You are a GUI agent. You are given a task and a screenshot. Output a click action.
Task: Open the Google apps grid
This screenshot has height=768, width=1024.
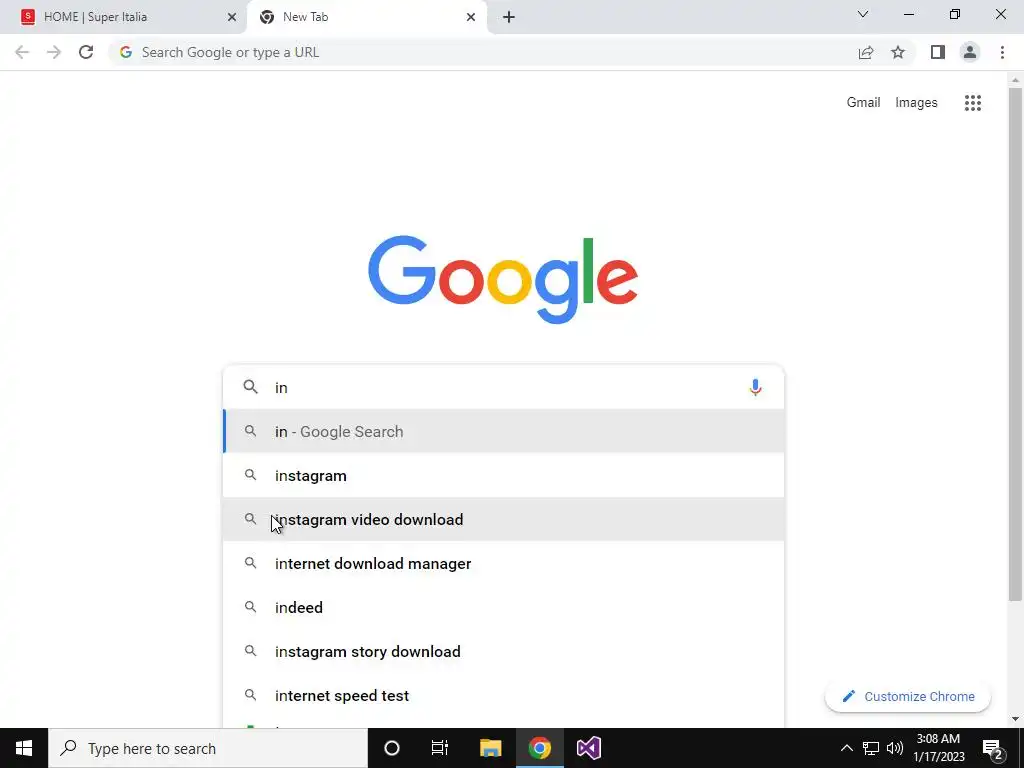tap(972, 103)
